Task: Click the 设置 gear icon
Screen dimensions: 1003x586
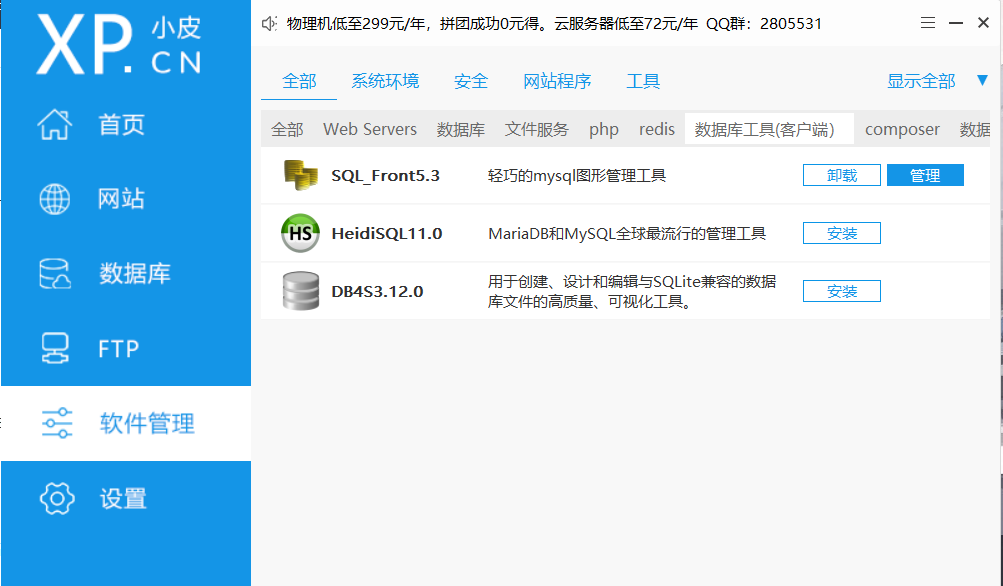Action: [57, 498]
